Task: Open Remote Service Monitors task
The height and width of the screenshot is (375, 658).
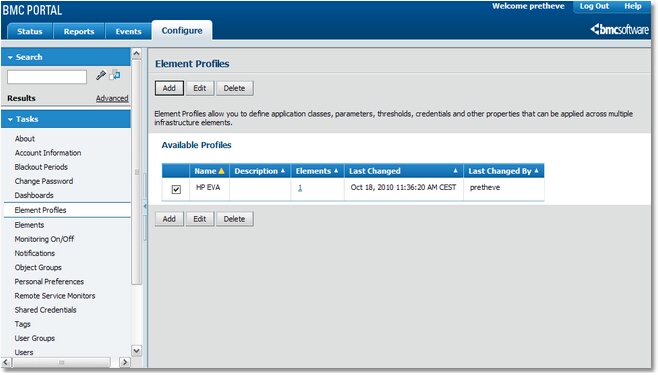Action: (55, 296)
